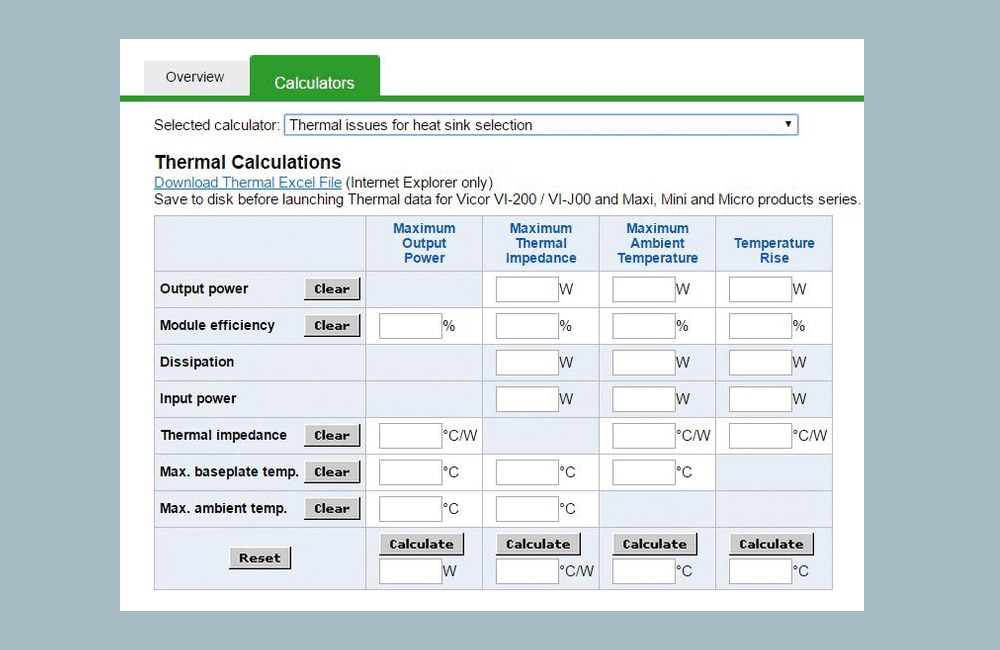This screenshot has height=650, width=1000.
Task: Clear the Max. baseplate temp. row
Action: [332, 471]
